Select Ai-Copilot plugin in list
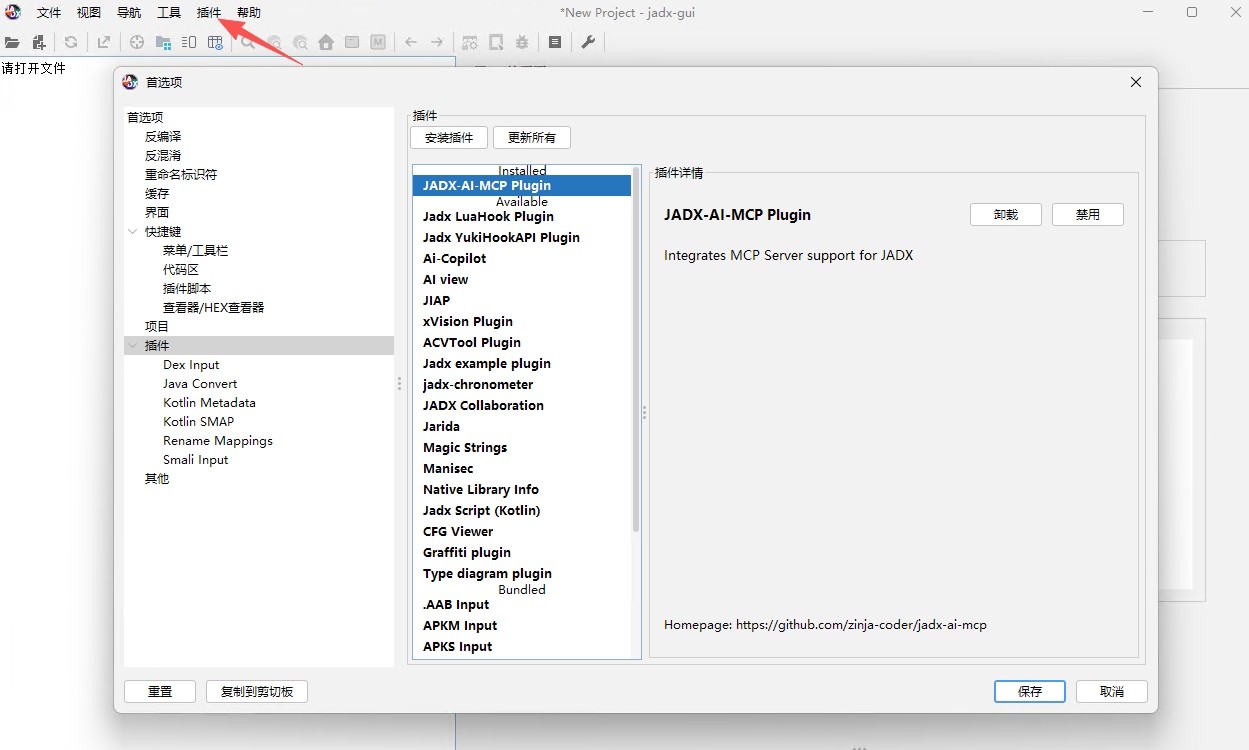This screenshot has width=1249, height=750. point(522,258)
